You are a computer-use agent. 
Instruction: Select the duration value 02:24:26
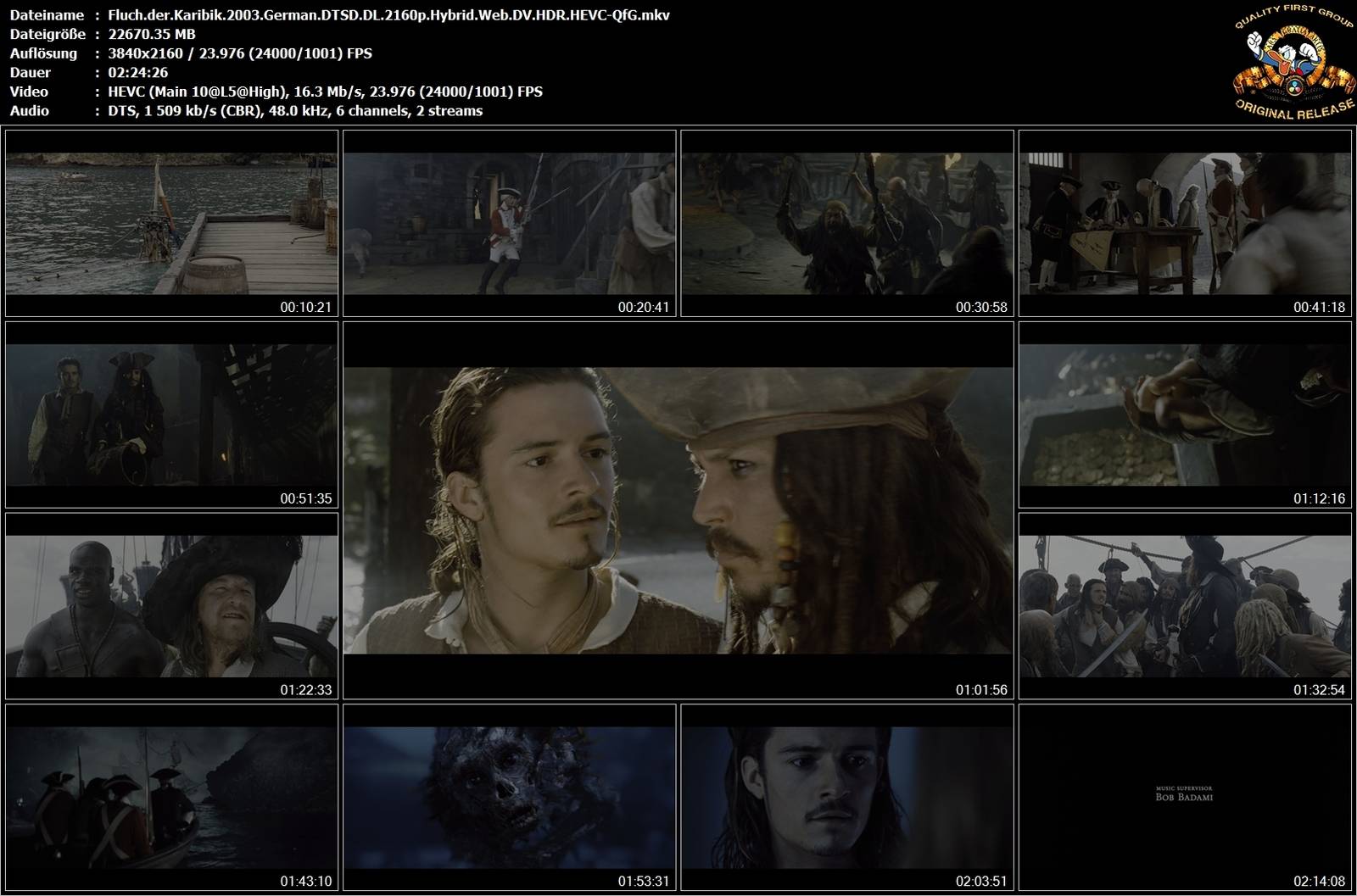(137, 73)
